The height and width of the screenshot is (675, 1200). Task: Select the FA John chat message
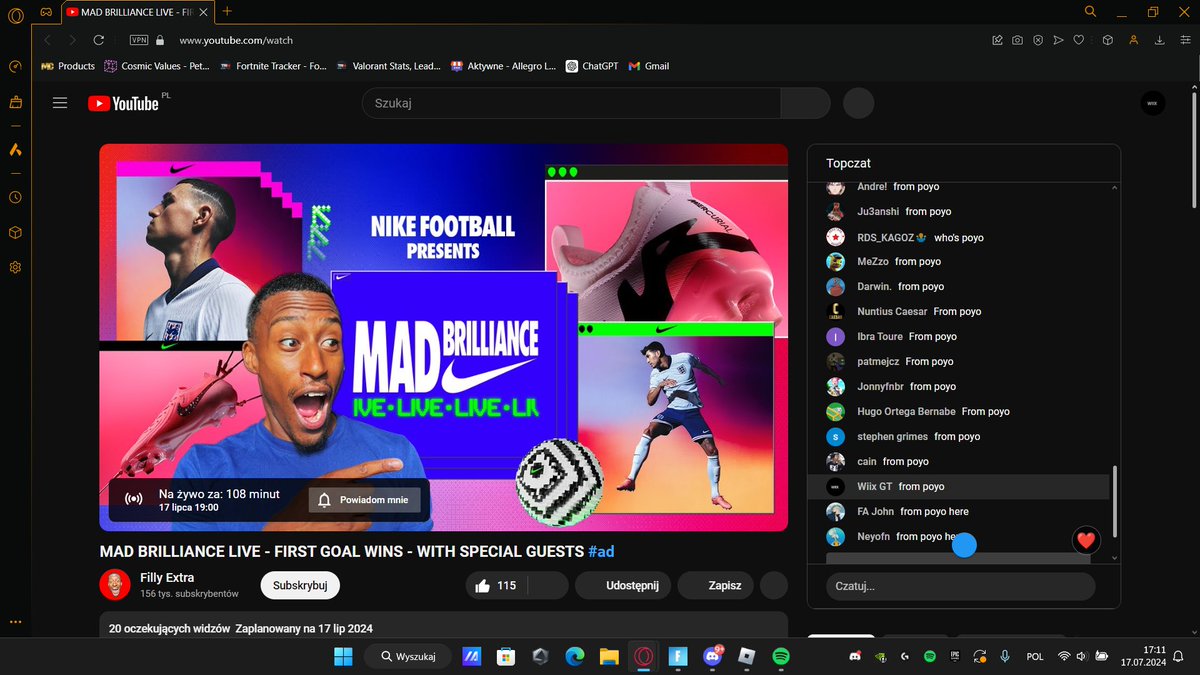click(x=958, y=511)
